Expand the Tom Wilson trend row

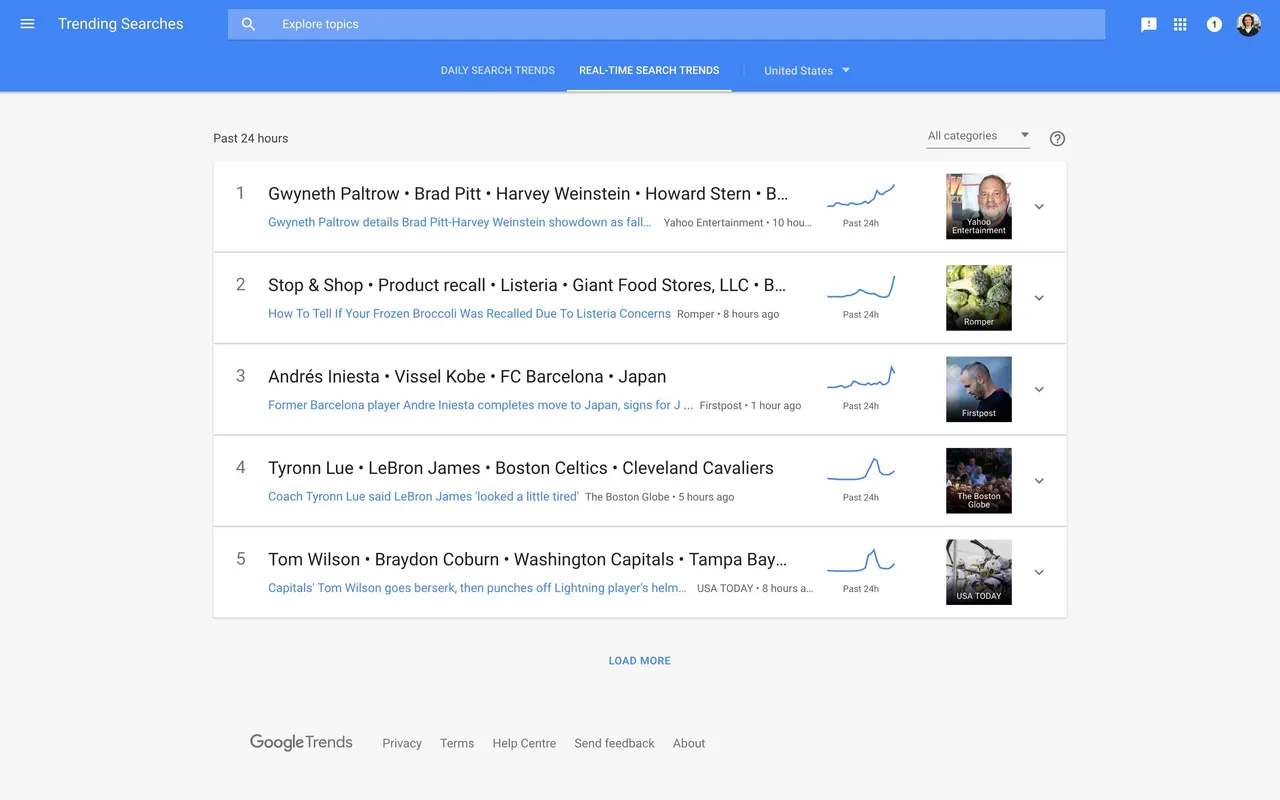[1039, 573]
